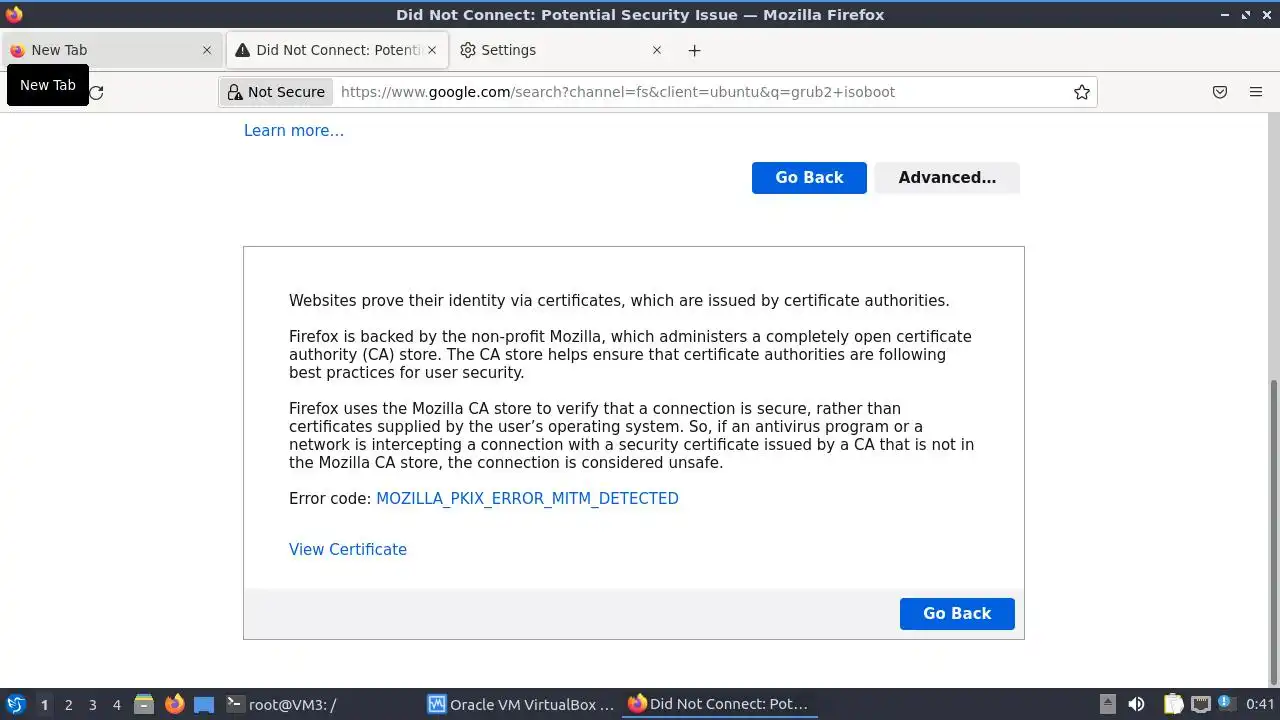Maximize the Firefox window
The image size is (1280, 720).
pyautogui.click(x=1246, y=15)
